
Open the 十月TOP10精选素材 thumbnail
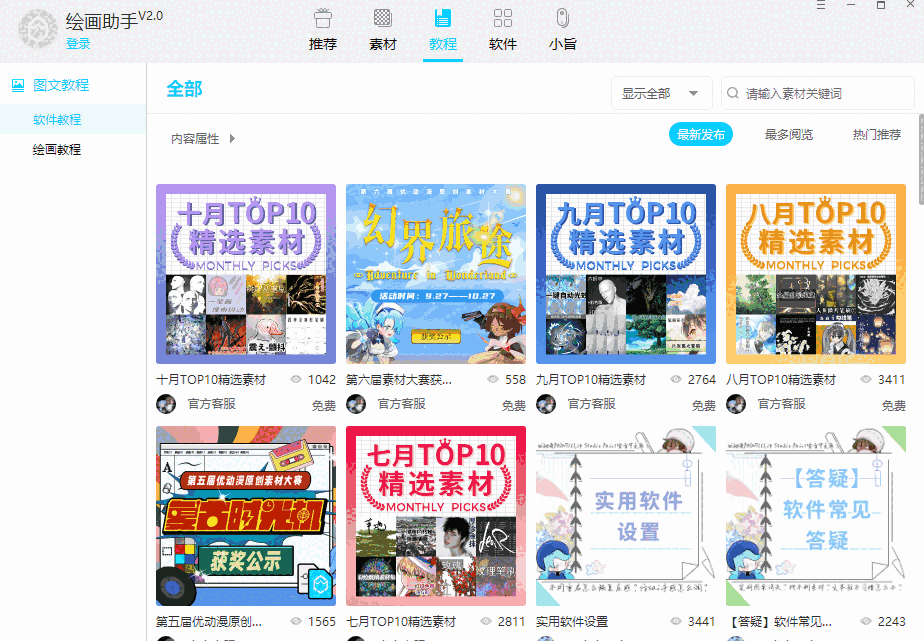[x=246, y=274]
